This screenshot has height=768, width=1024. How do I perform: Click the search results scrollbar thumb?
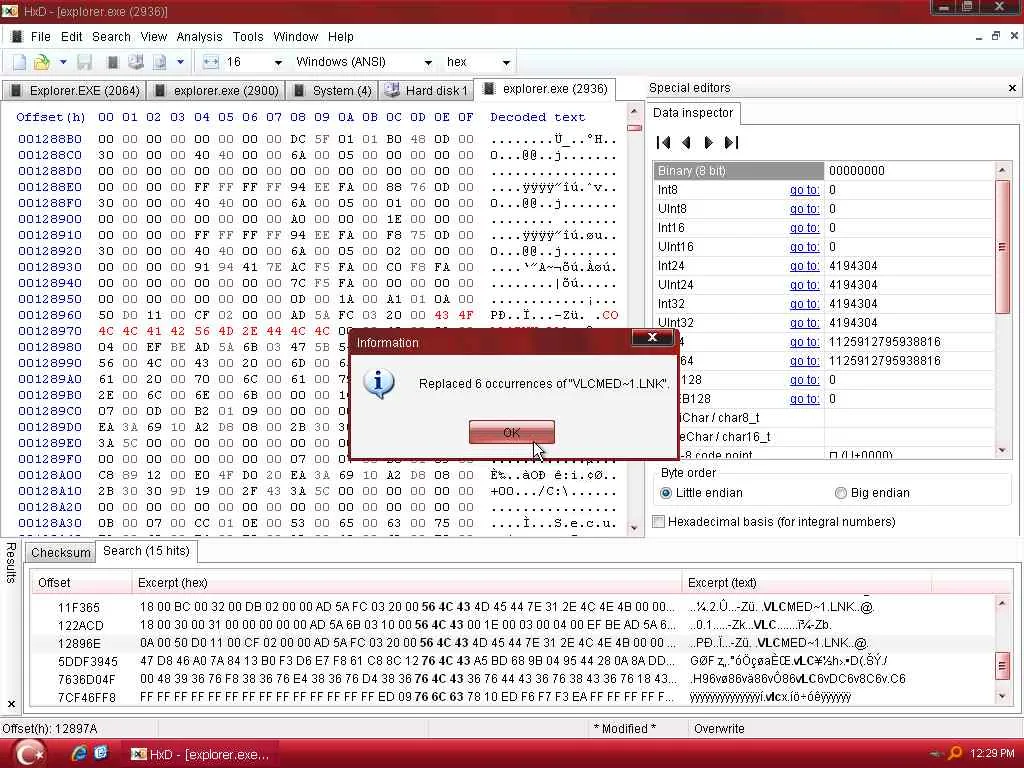1002,666
